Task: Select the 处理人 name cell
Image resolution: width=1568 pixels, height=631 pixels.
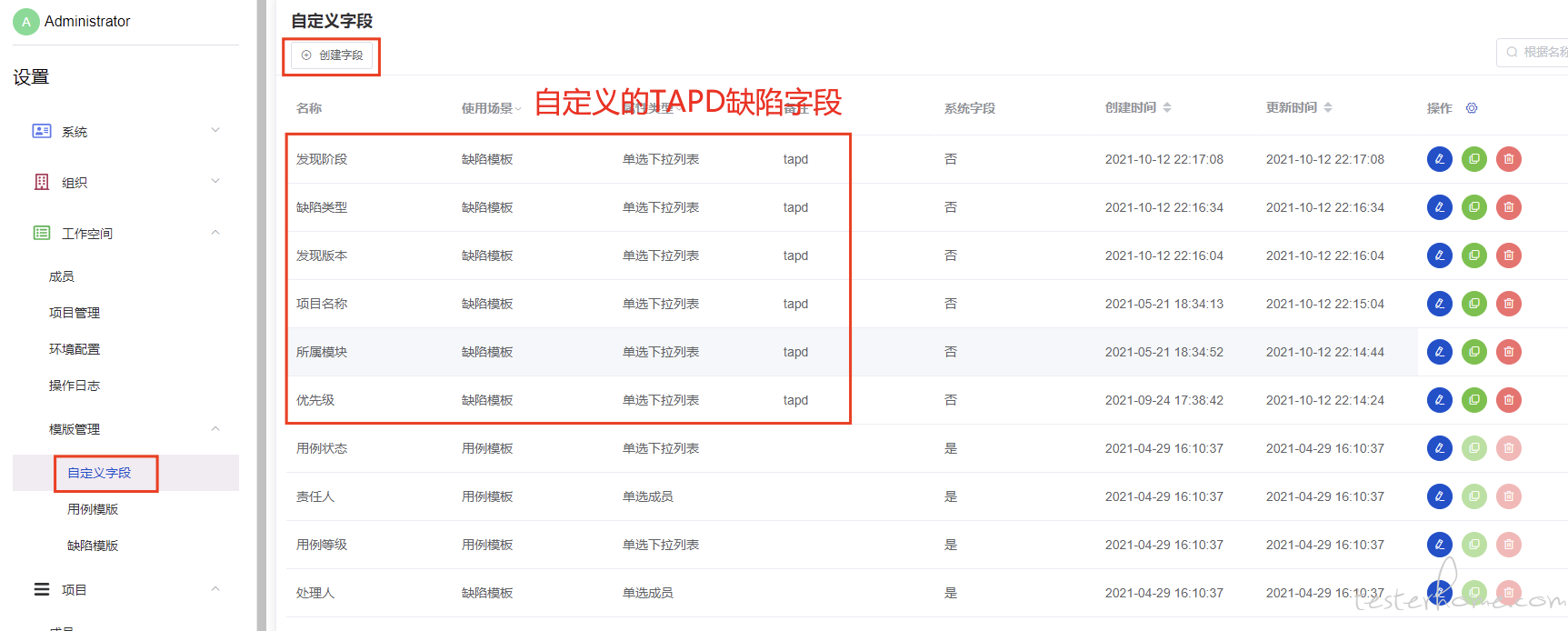Action: [315, 593]
